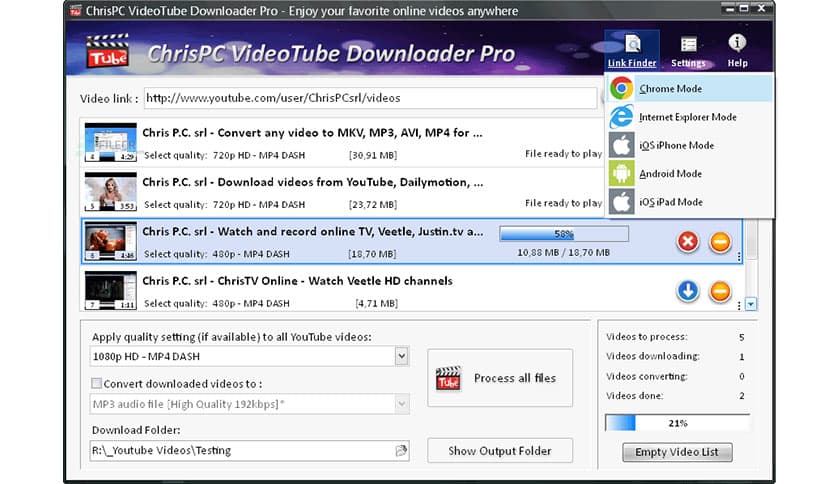The width and height of the screenshot is (836, 484).
Task: Click the Internet Explorer logo icon
Action: point(622,117)
